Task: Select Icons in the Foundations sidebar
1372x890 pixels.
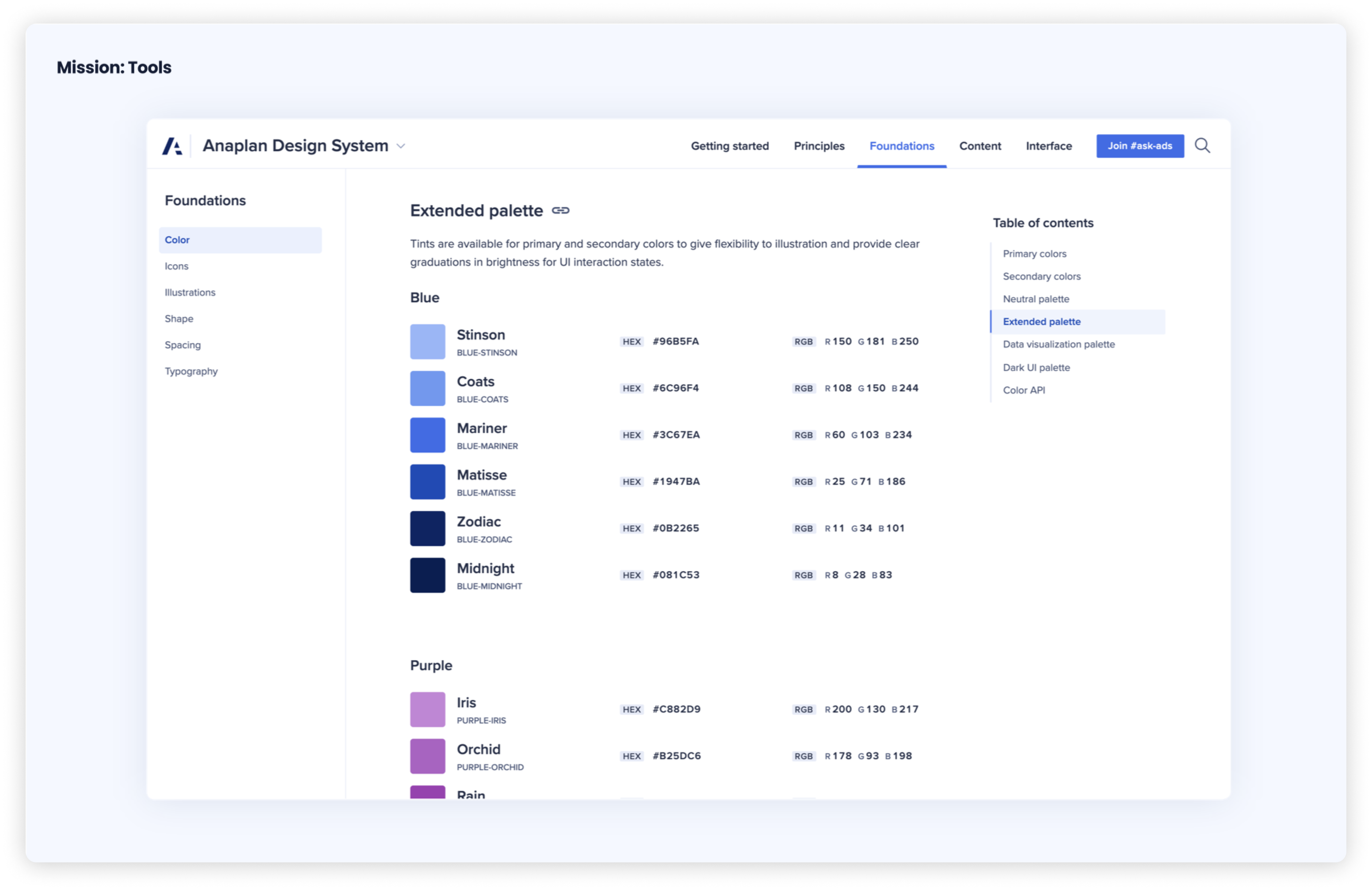Action: click(176, 266)
